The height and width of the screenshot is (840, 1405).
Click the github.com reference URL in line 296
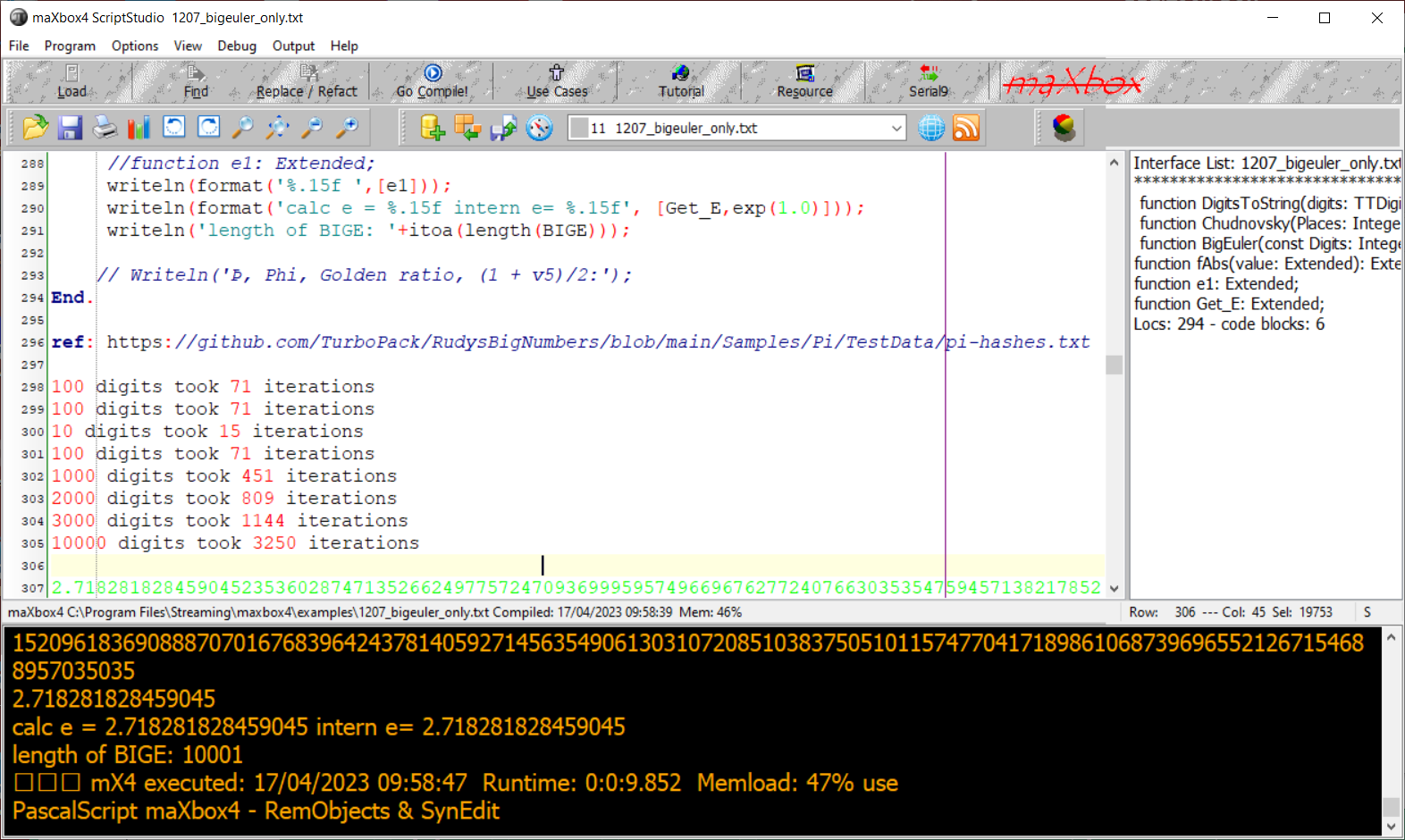[598, 342]
